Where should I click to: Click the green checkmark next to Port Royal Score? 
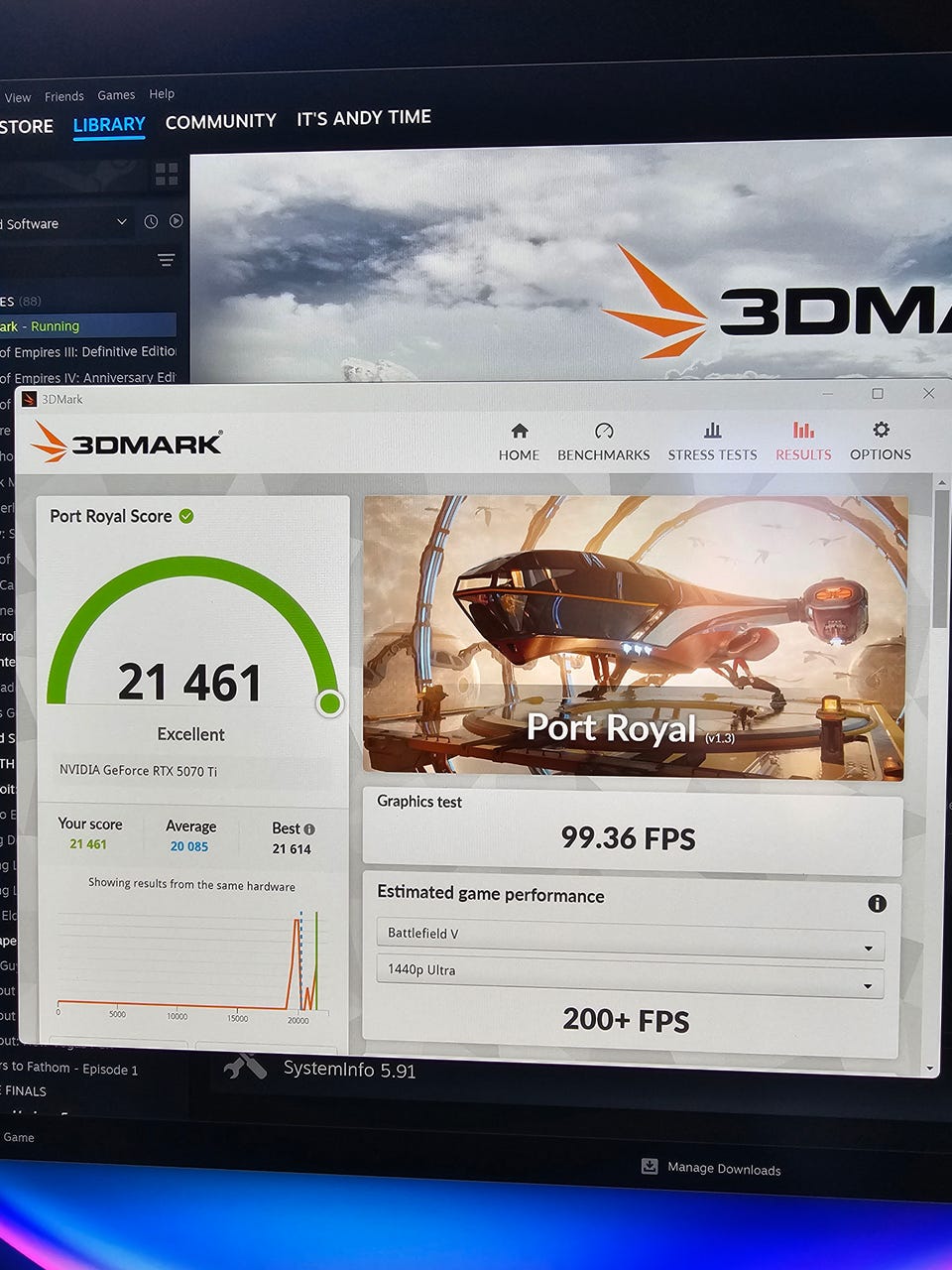pos(186,516)
